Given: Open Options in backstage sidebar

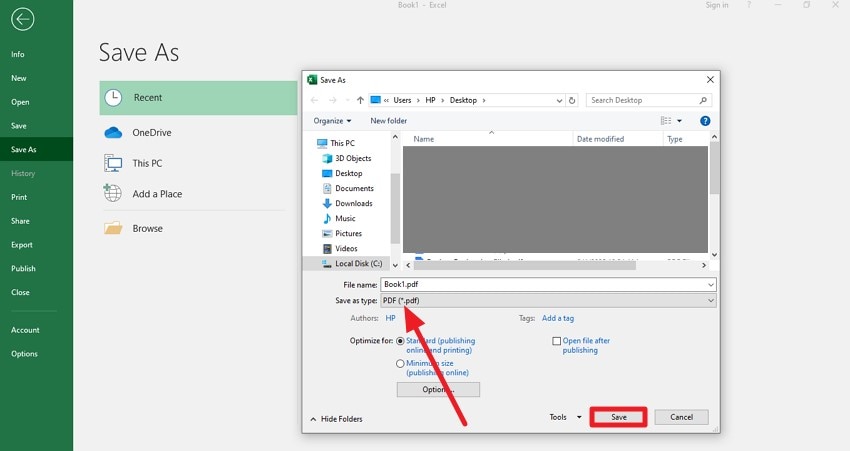Looking at the screenshot, I should tap(24, 354).
